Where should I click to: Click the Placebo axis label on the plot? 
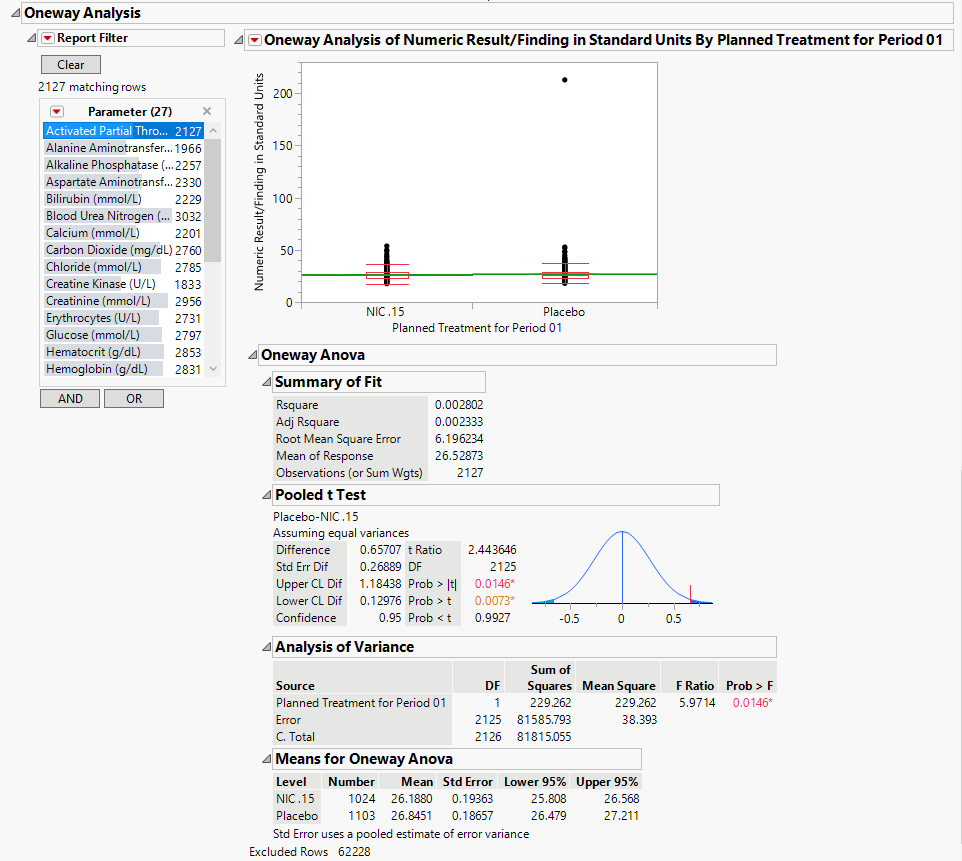[563, 312]
